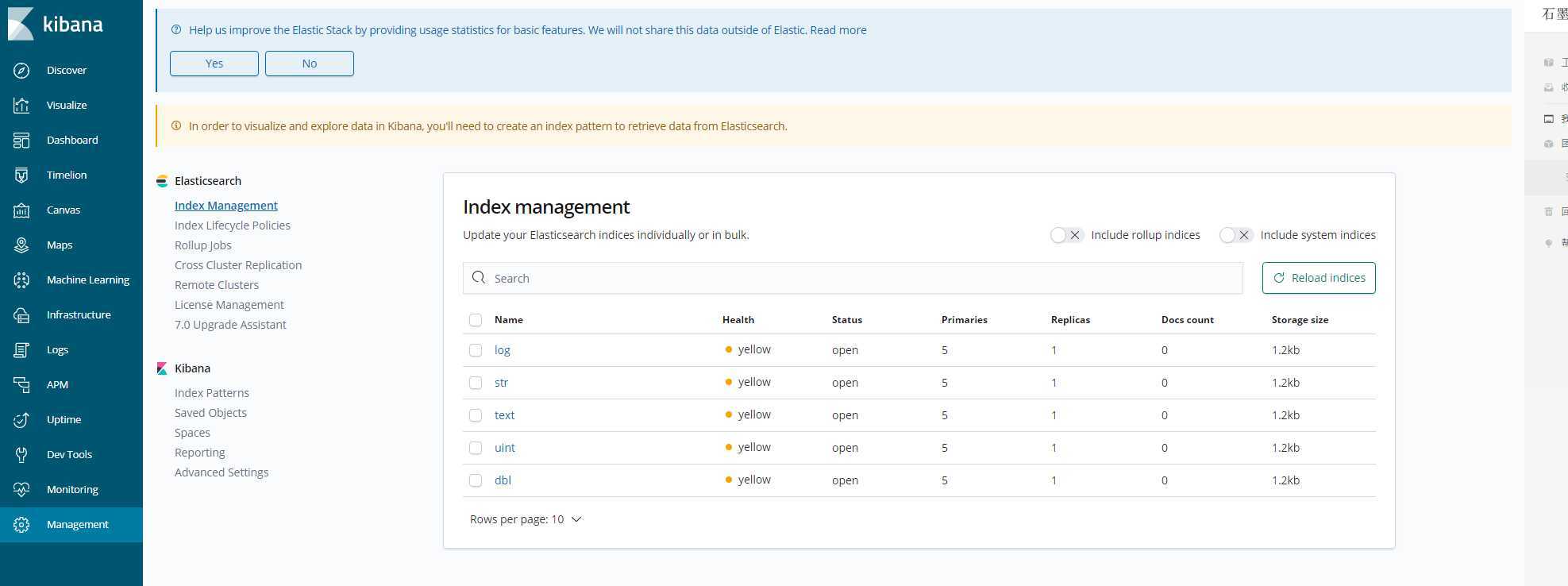The height and width of the screenshot is (586, 1568).
Task: Click Index Management link
Action: click(x=226, y=206)
